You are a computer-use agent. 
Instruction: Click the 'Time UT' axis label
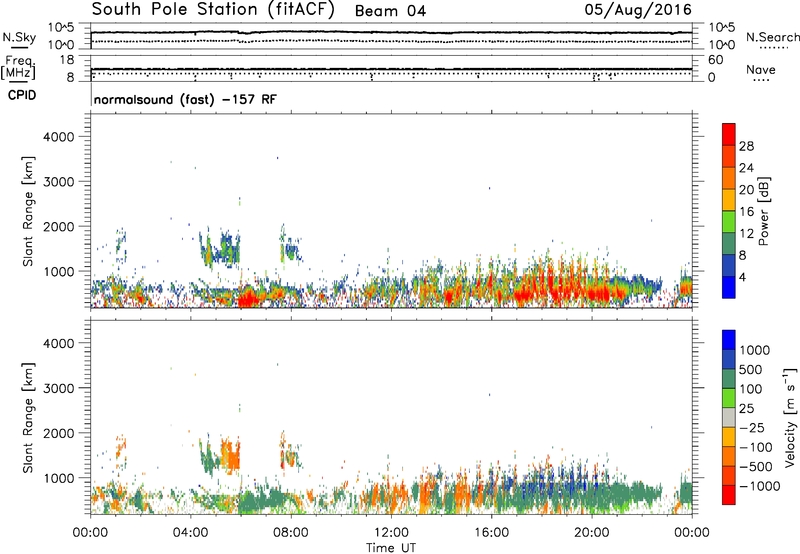point(391,548)
